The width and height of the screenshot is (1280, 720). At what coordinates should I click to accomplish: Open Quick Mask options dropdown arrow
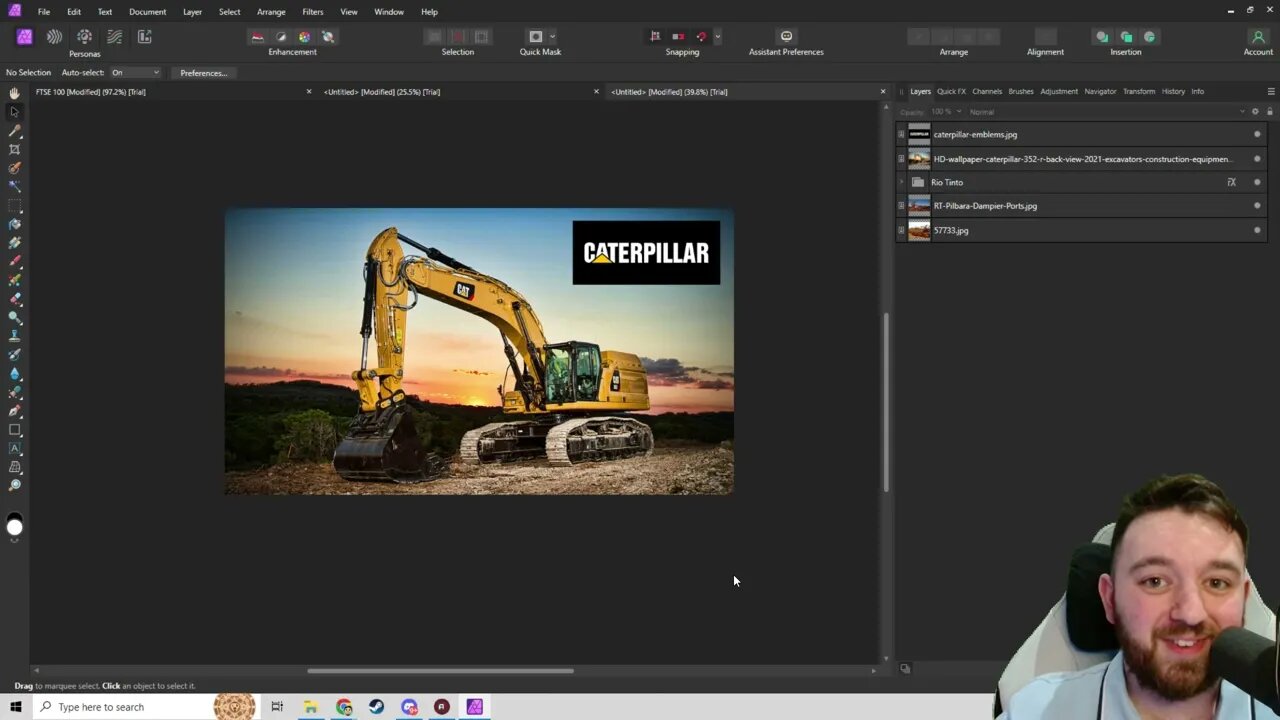552,37
